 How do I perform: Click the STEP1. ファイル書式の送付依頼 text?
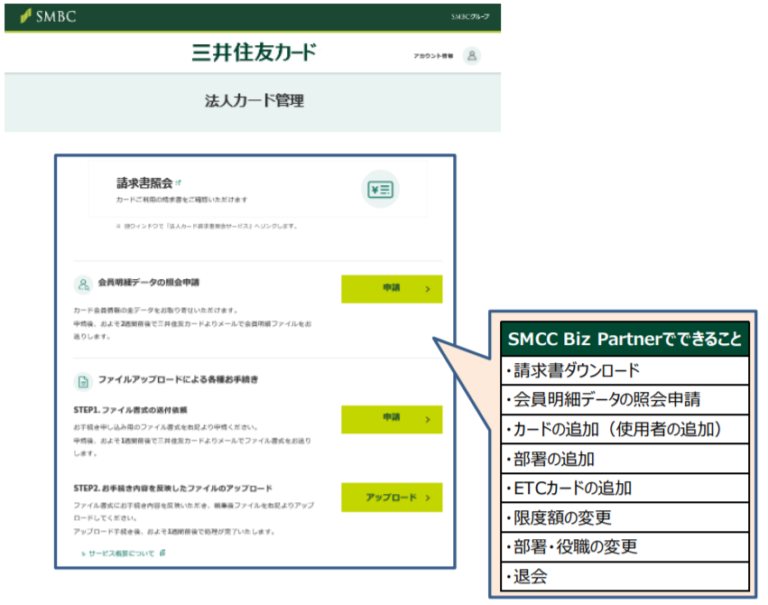[x=130, y=410]
